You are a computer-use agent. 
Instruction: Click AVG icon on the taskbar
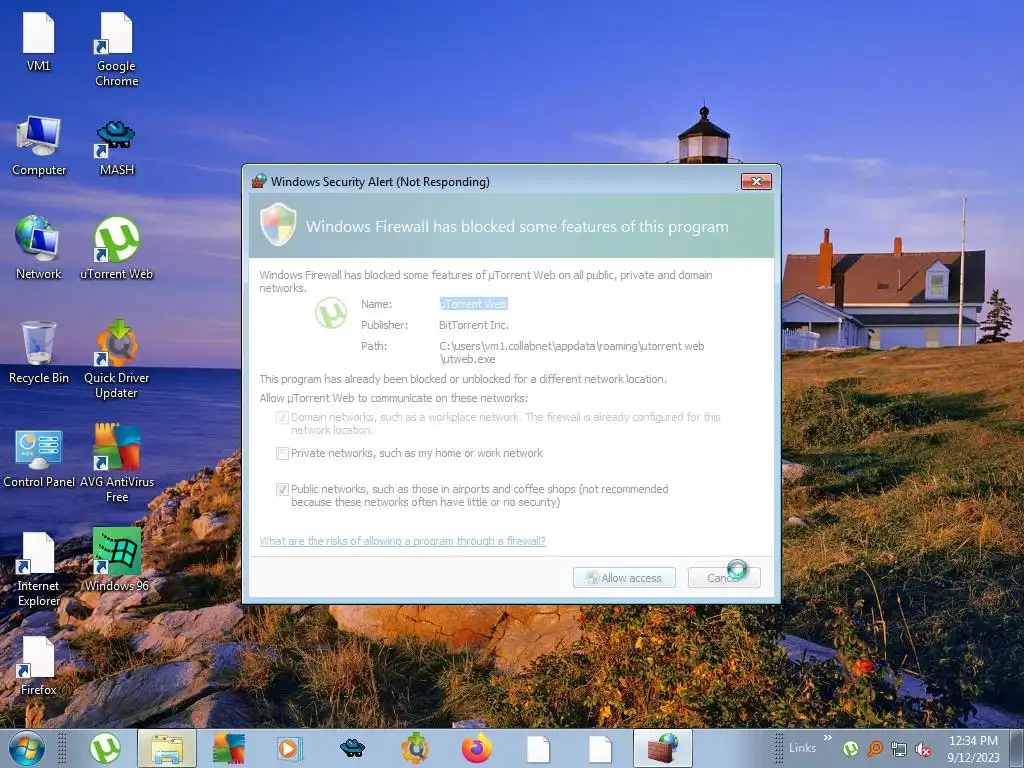pos(229,748)
